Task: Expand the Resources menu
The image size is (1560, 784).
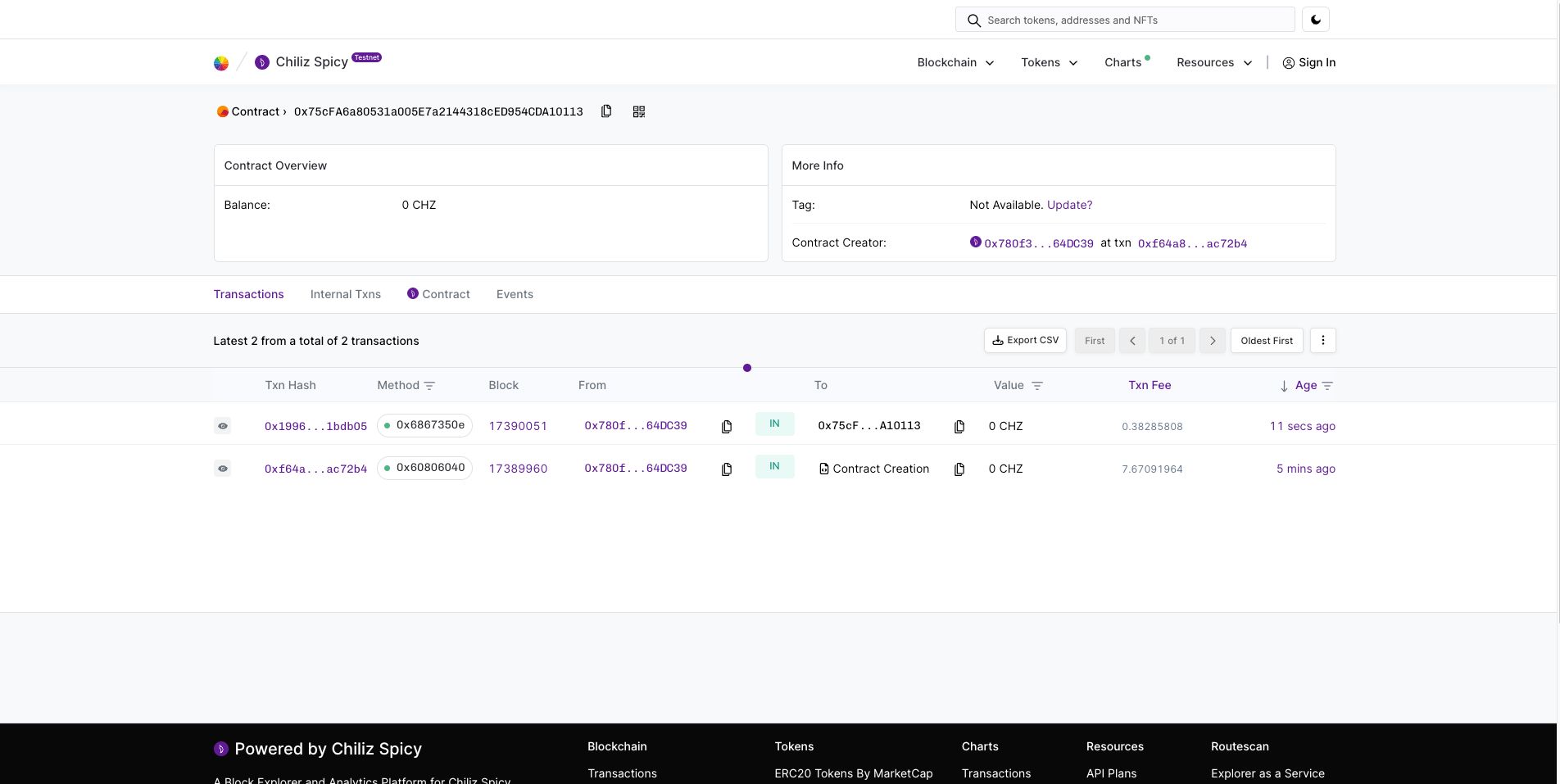Action: coord(1214,62)
